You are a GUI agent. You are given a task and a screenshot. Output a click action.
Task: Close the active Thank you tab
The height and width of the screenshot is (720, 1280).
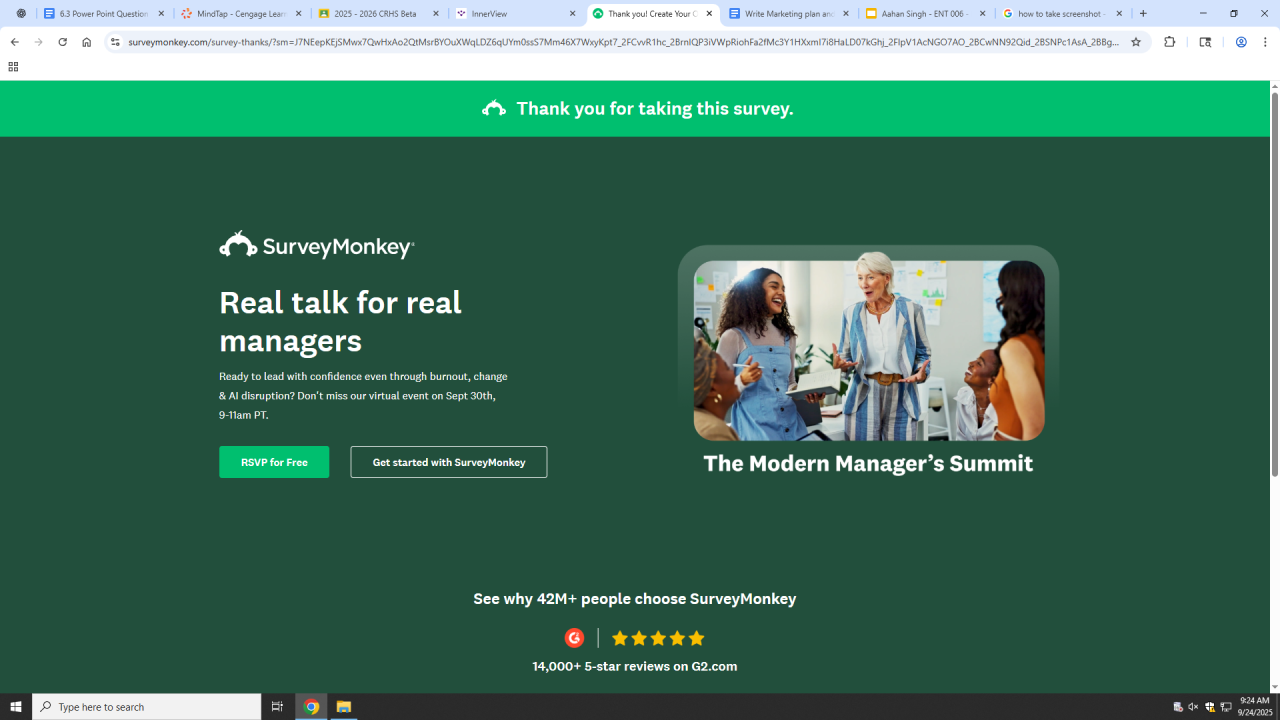pyautogui.click(x=709, y=14)
